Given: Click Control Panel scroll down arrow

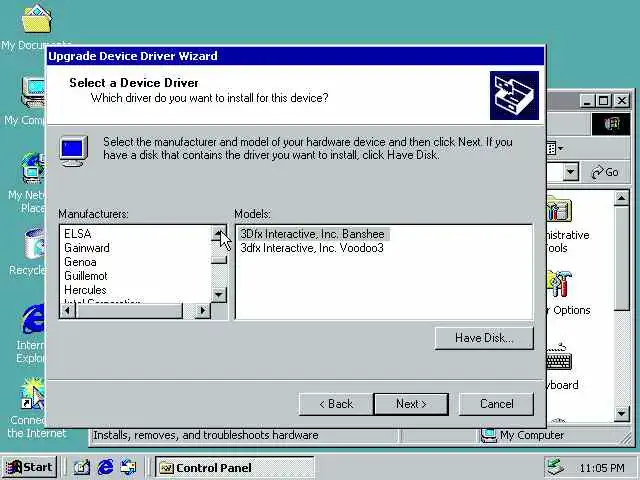Looking at the screenshot, I should tap(622, 413).
